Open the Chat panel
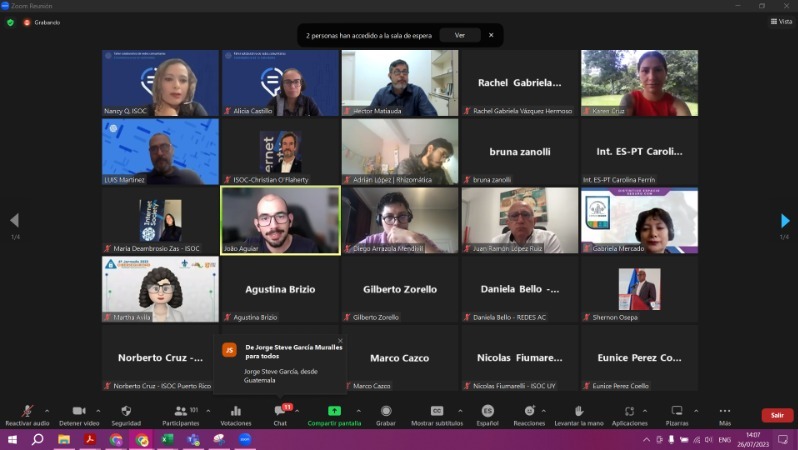Viewport: 798px width, 450px height. coord(280,411)
